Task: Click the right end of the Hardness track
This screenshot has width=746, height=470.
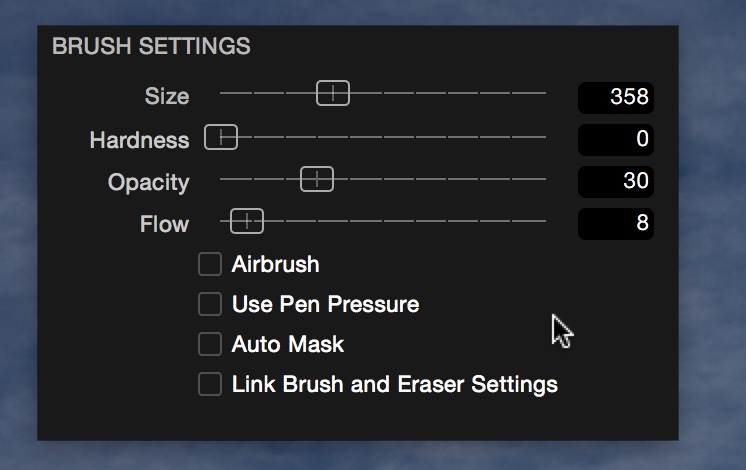Action: pos(544,137)
